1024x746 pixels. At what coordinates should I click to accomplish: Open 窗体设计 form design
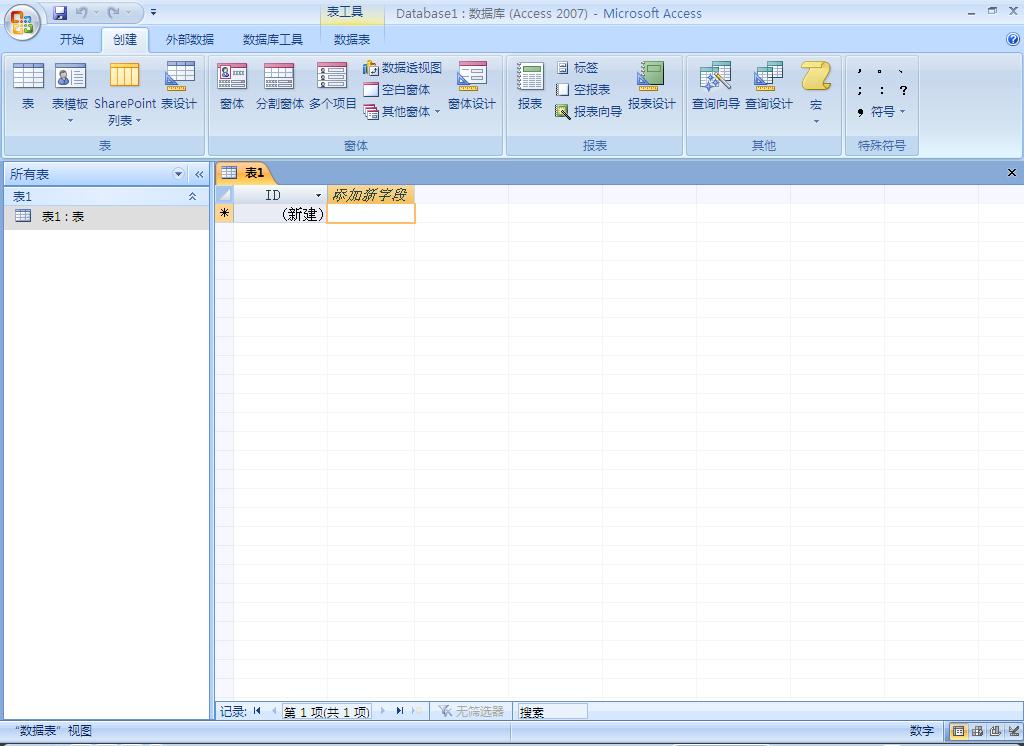click(x=472, y=86)
